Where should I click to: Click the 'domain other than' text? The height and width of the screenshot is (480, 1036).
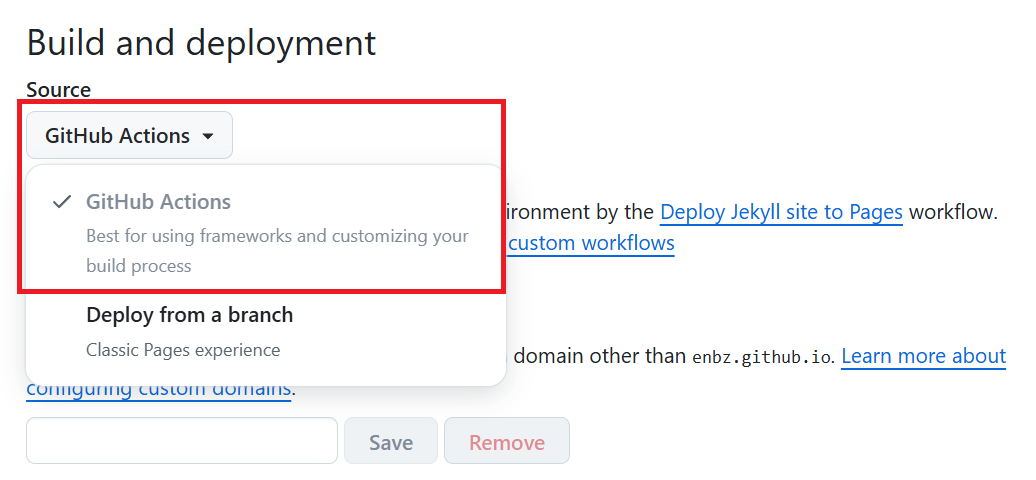pyautogui.click(x=600, y=356)
